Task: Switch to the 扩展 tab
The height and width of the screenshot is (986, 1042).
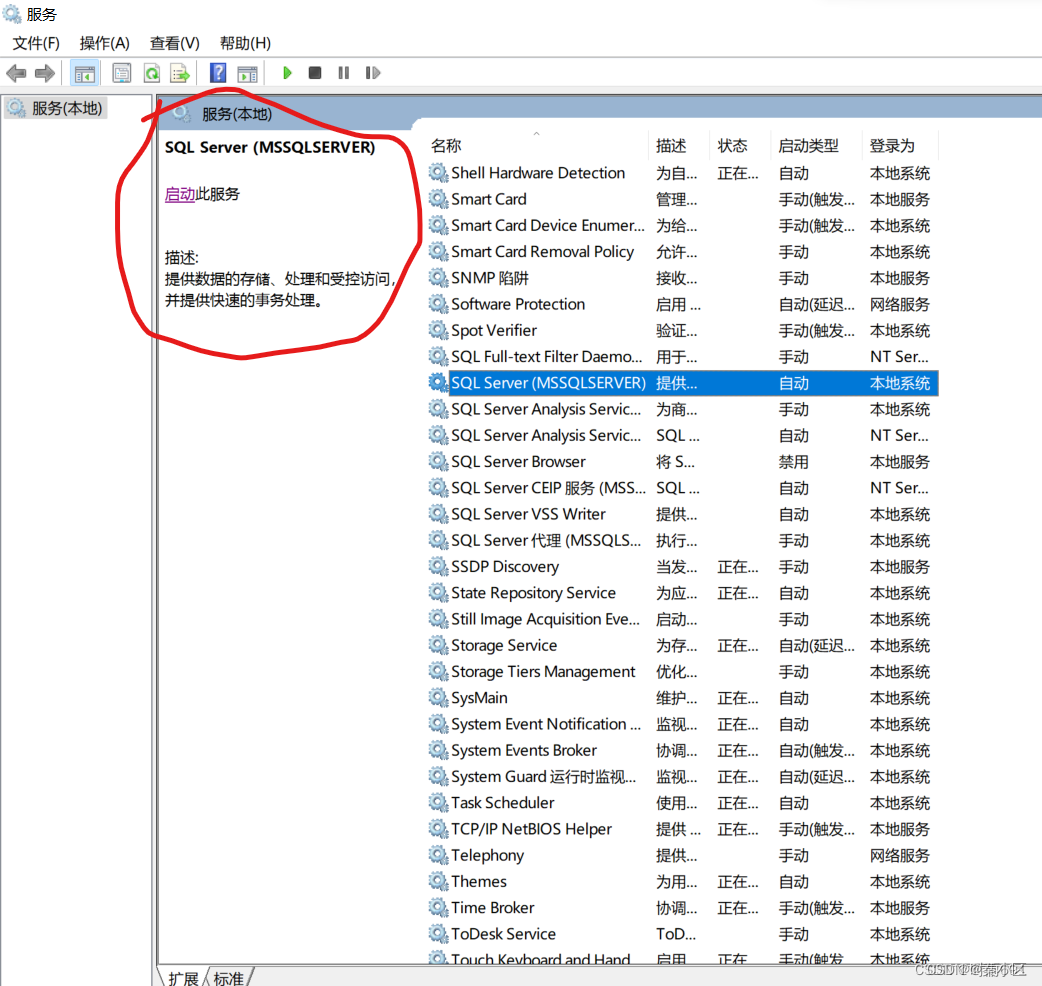Action: pos(183,977)
